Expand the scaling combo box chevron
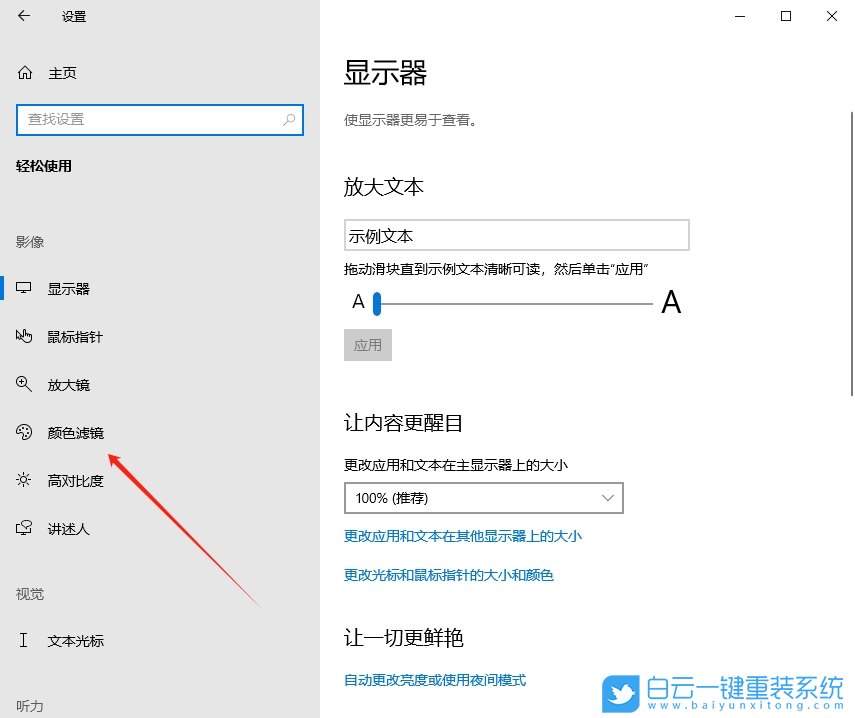 [607, 497]
